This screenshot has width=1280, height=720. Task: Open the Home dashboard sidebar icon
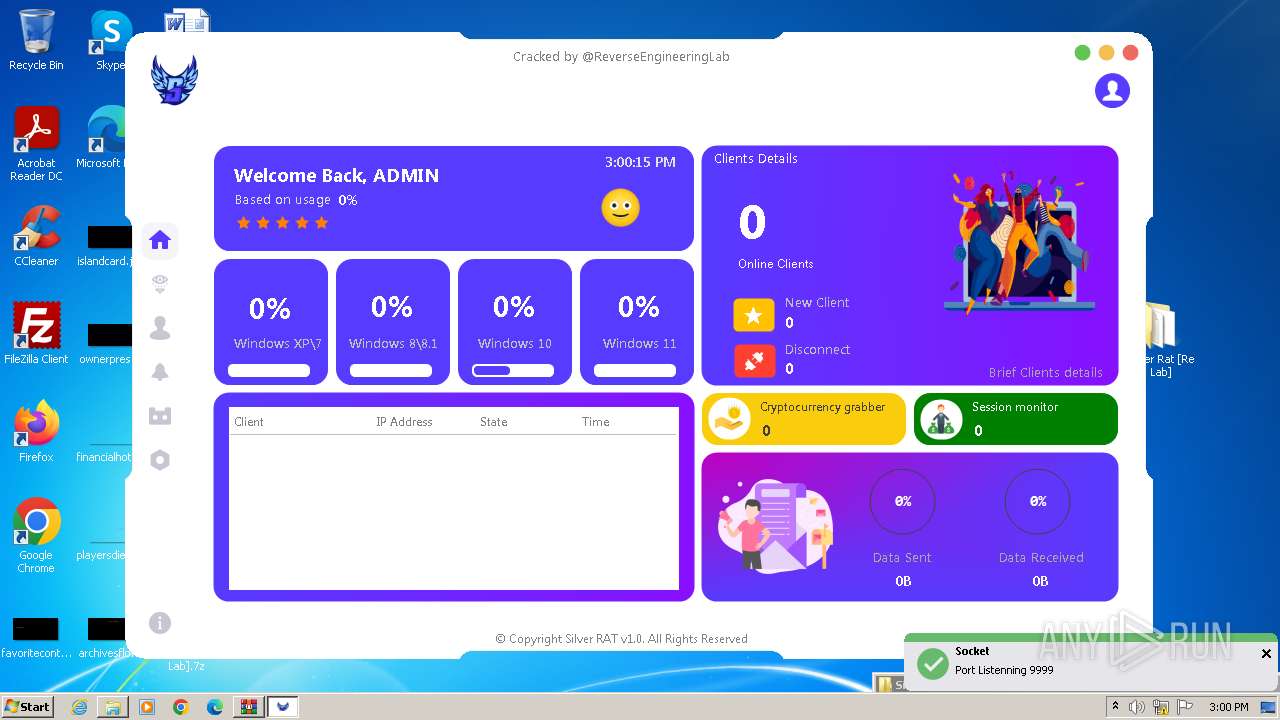pyautogui.click(x=160, y=240)
